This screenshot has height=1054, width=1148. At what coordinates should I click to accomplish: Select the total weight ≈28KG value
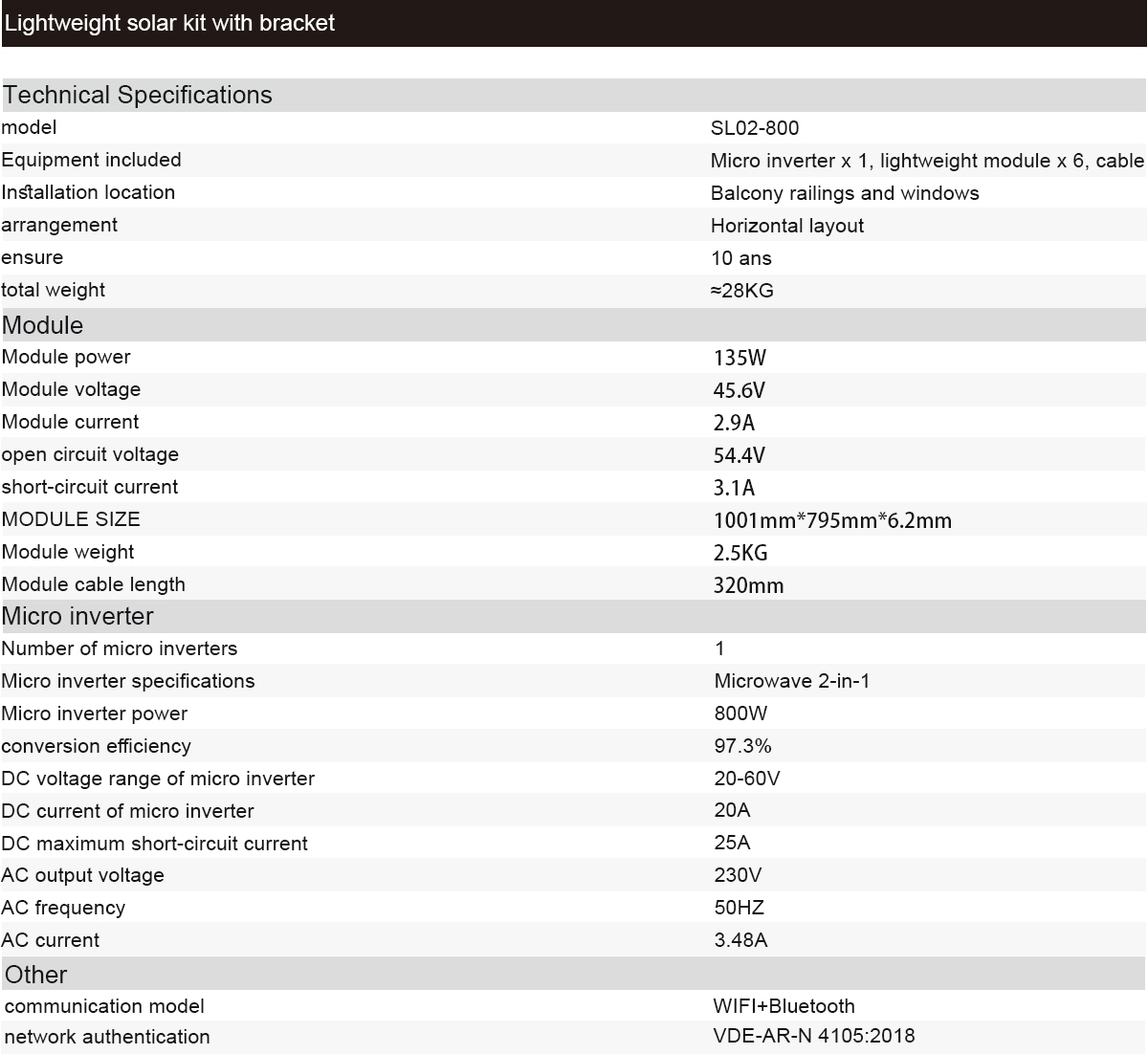(742, 291)
